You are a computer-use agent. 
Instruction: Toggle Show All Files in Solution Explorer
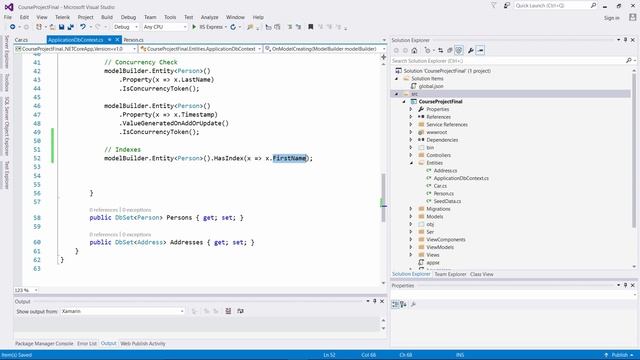click(x=459, y=51)
